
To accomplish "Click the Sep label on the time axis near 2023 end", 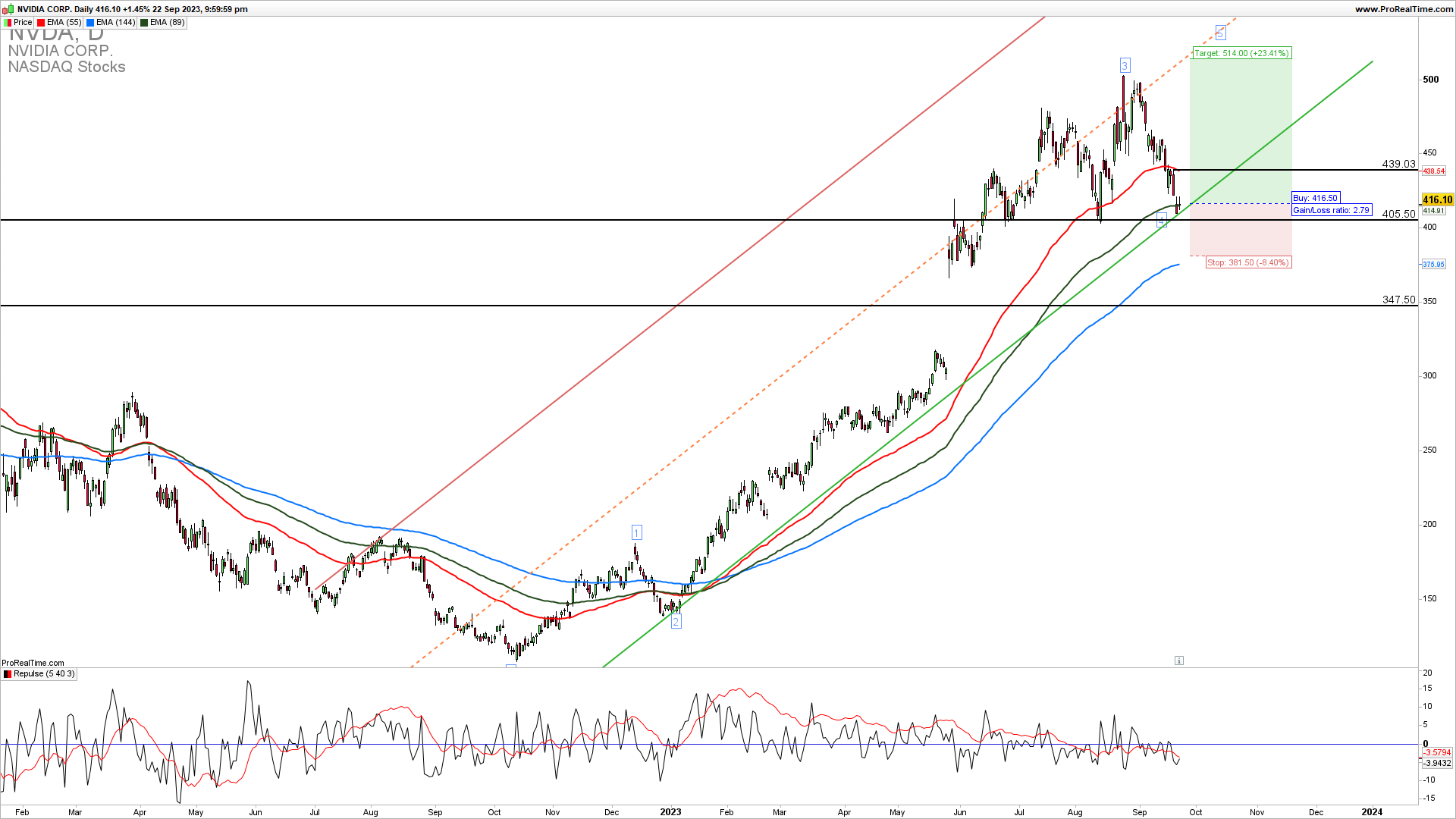I will (1140, 812).
